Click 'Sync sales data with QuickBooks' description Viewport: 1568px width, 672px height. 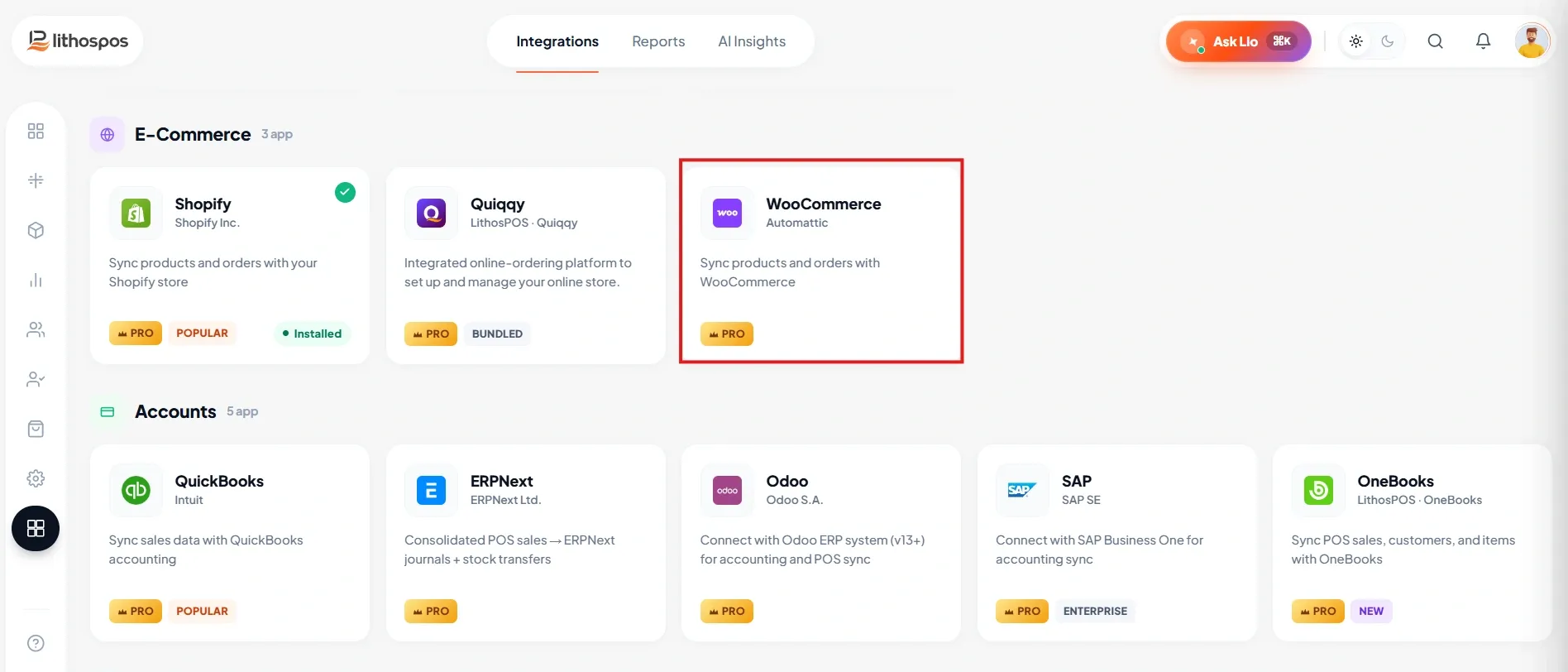tap(206, 550)
